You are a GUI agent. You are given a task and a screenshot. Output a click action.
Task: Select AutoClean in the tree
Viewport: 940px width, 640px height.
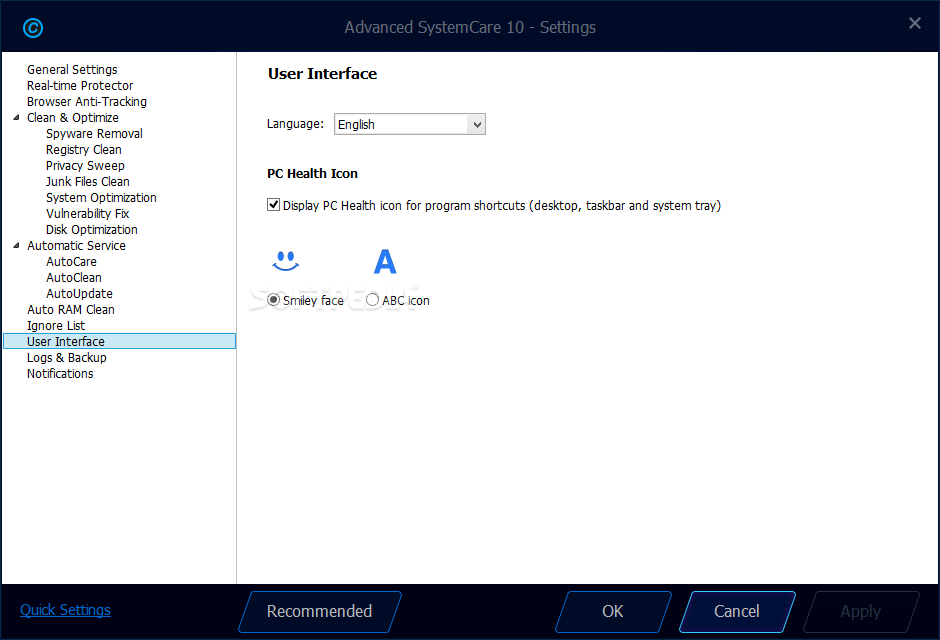(74, 278)
